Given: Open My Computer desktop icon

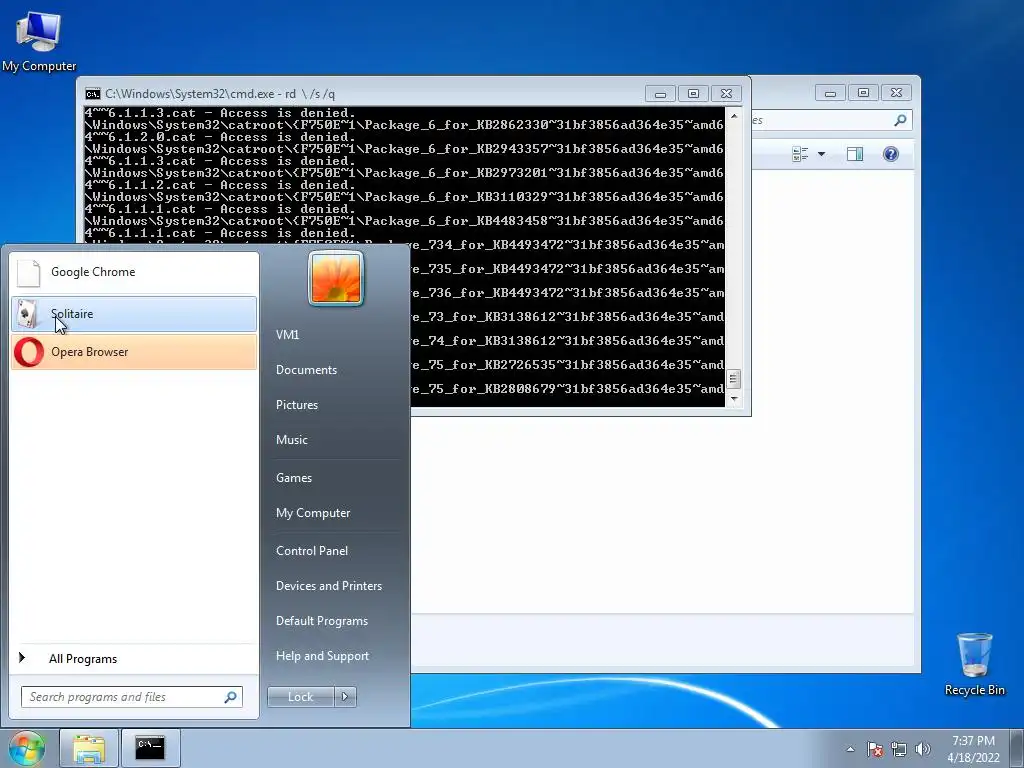Looking at the screenshot, I should (x=39, y=41).
